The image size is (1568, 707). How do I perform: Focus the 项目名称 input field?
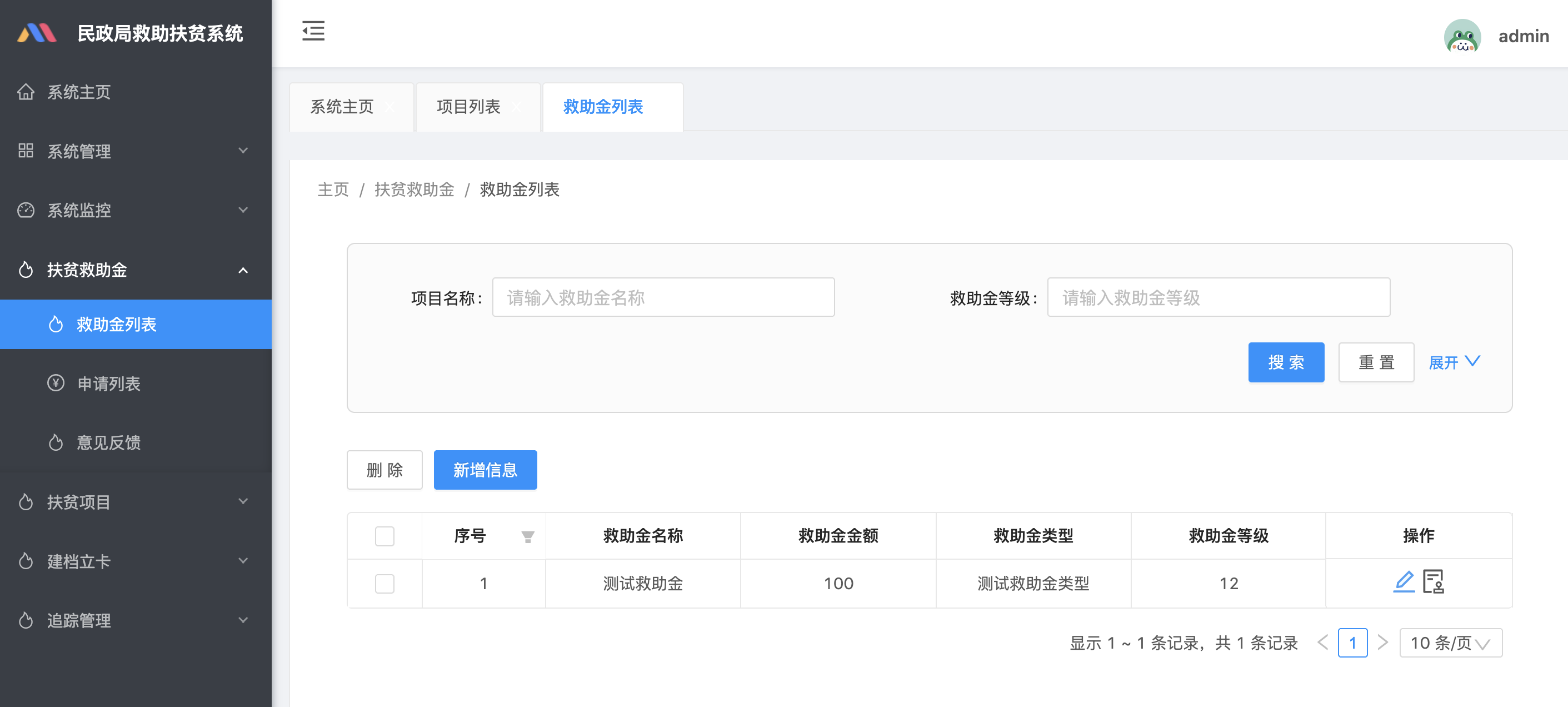pos(663,297)
